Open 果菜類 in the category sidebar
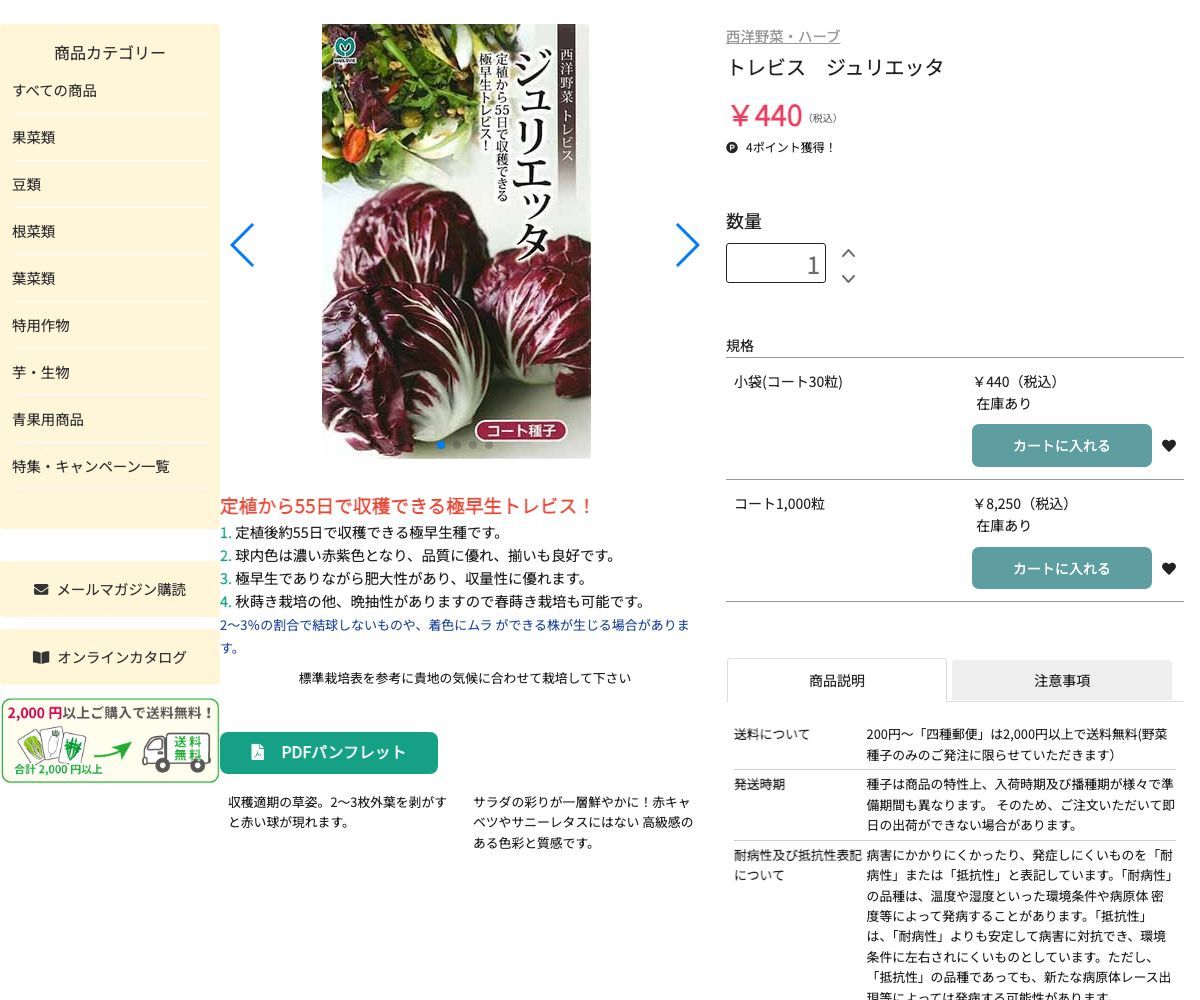The height and width of the screenshot is (1000, 1200). 34,138
